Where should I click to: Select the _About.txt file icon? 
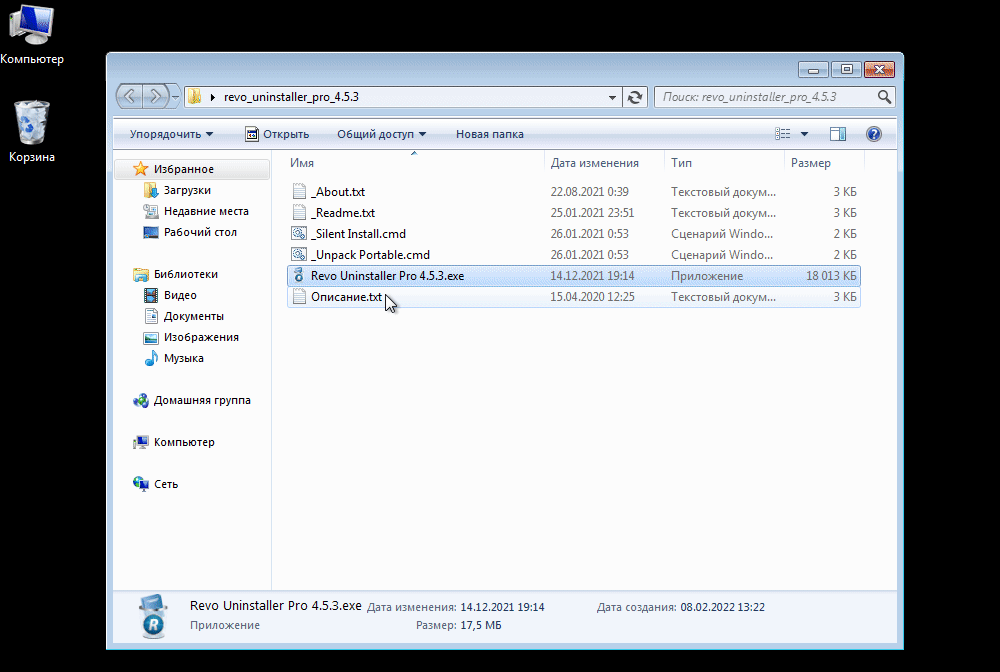pyautogui.click(x=298, y=191)
